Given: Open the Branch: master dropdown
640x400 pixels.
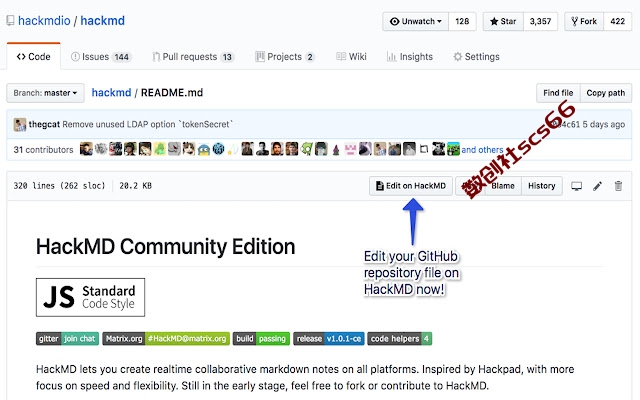Looking at the screenshot, I should [45, 93].
